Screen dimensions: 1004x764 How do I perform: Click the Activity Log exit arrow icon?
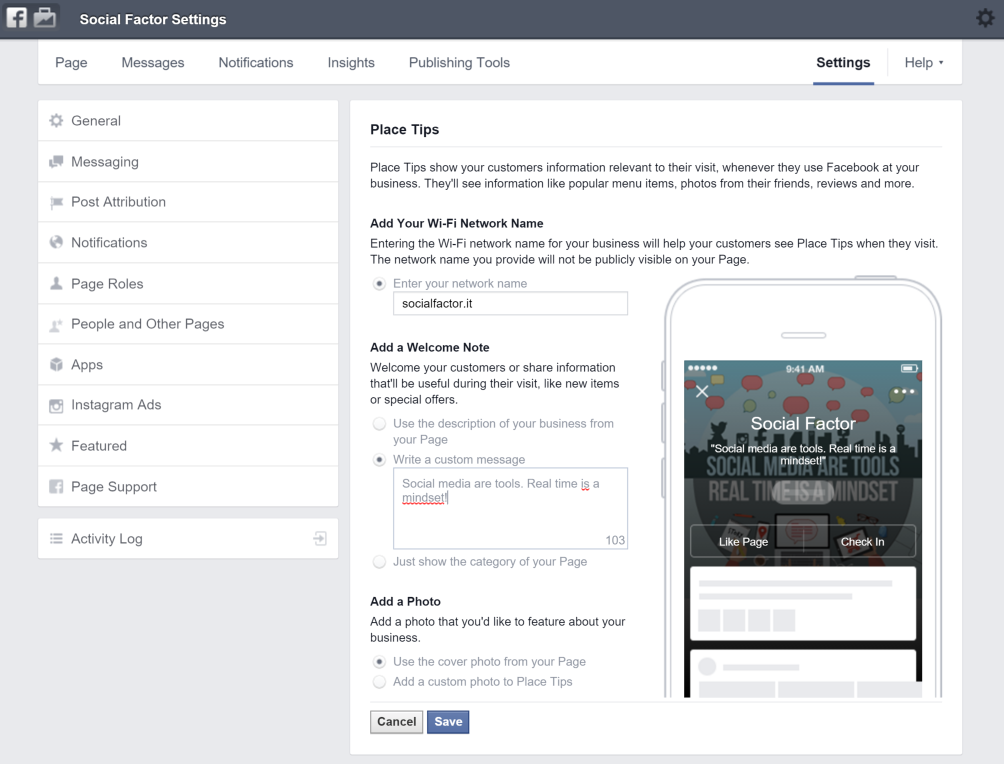click(x=320, y=539)
